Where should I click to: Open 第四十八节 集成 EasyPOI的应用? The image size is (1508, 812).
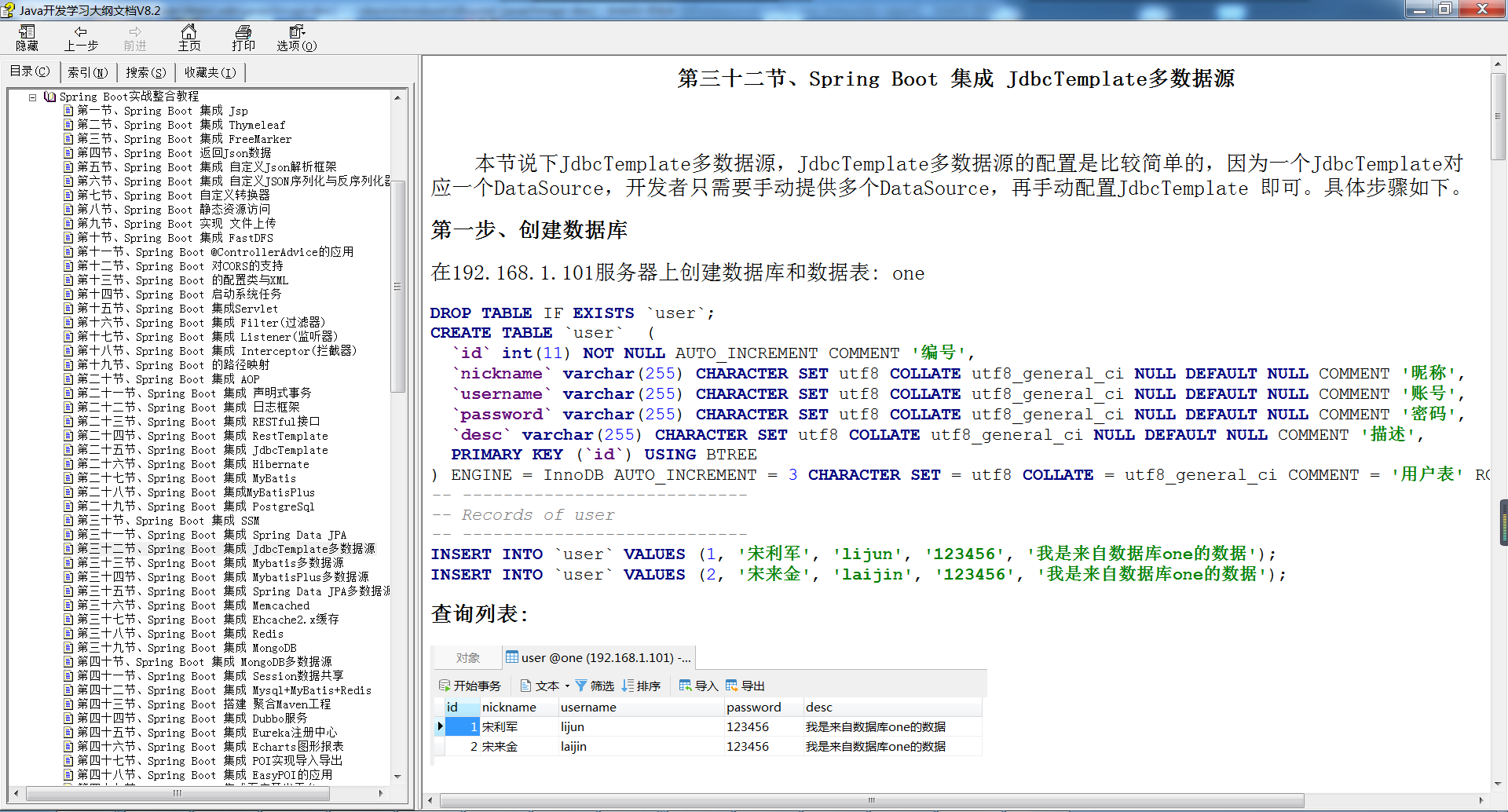205,775
